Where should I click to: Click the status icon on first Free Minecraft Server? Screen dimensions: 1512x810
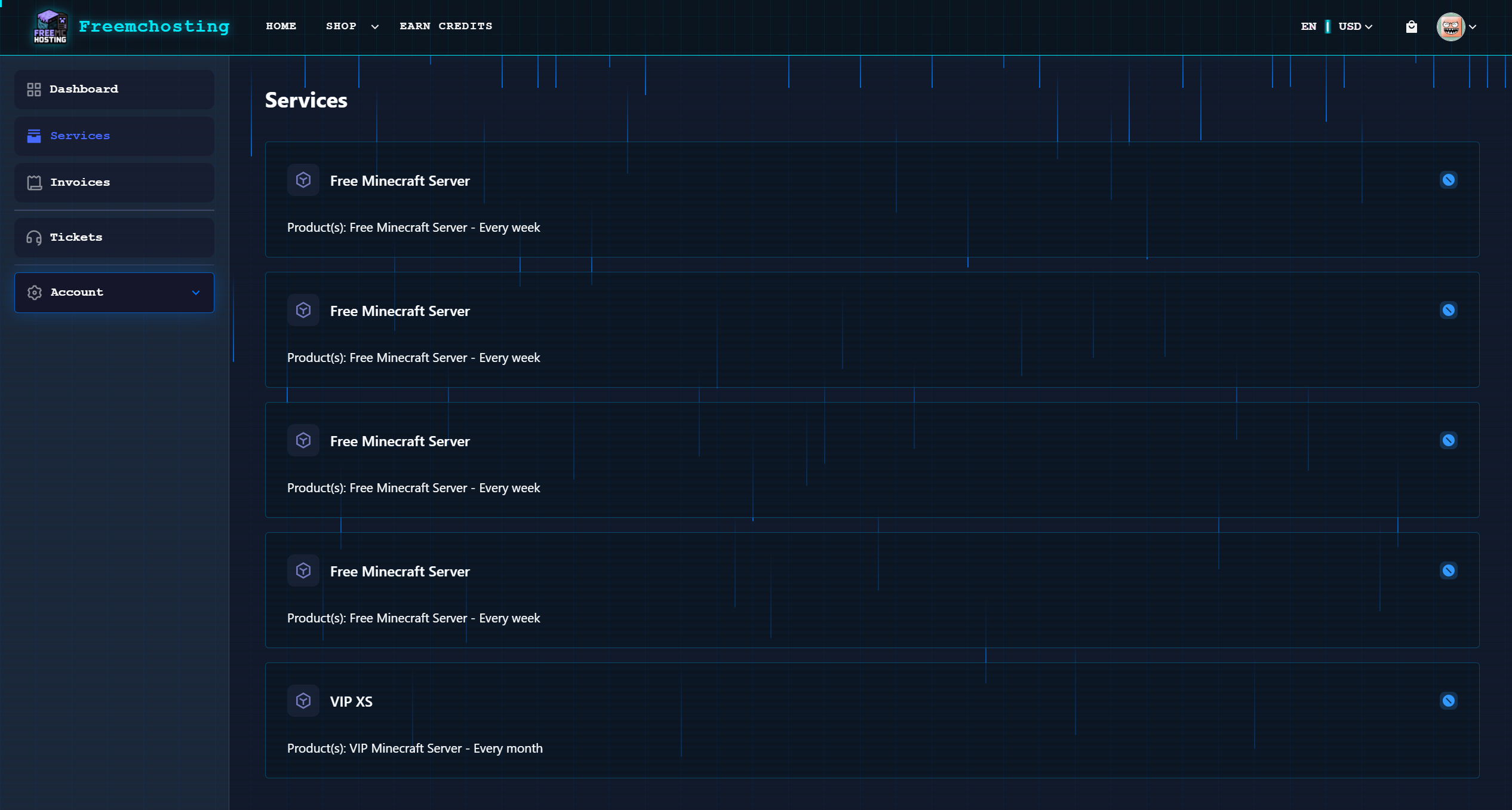pyautogui.click(x=1448, y=180)
